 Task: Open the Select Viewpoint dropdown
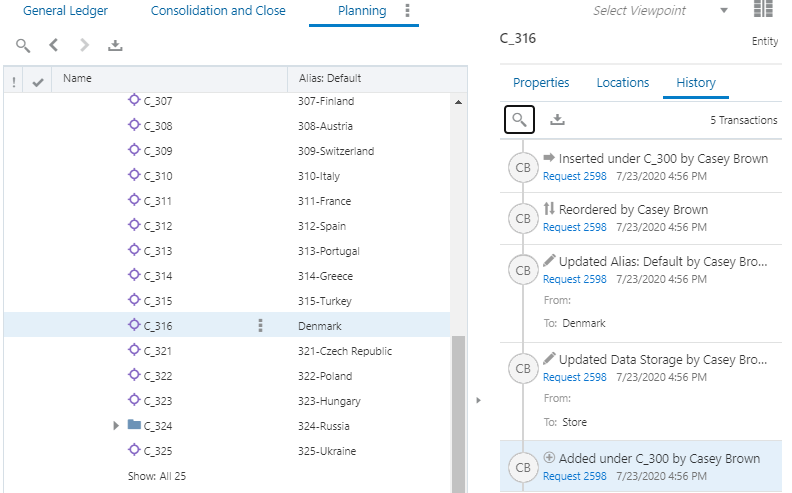point(724,11)
